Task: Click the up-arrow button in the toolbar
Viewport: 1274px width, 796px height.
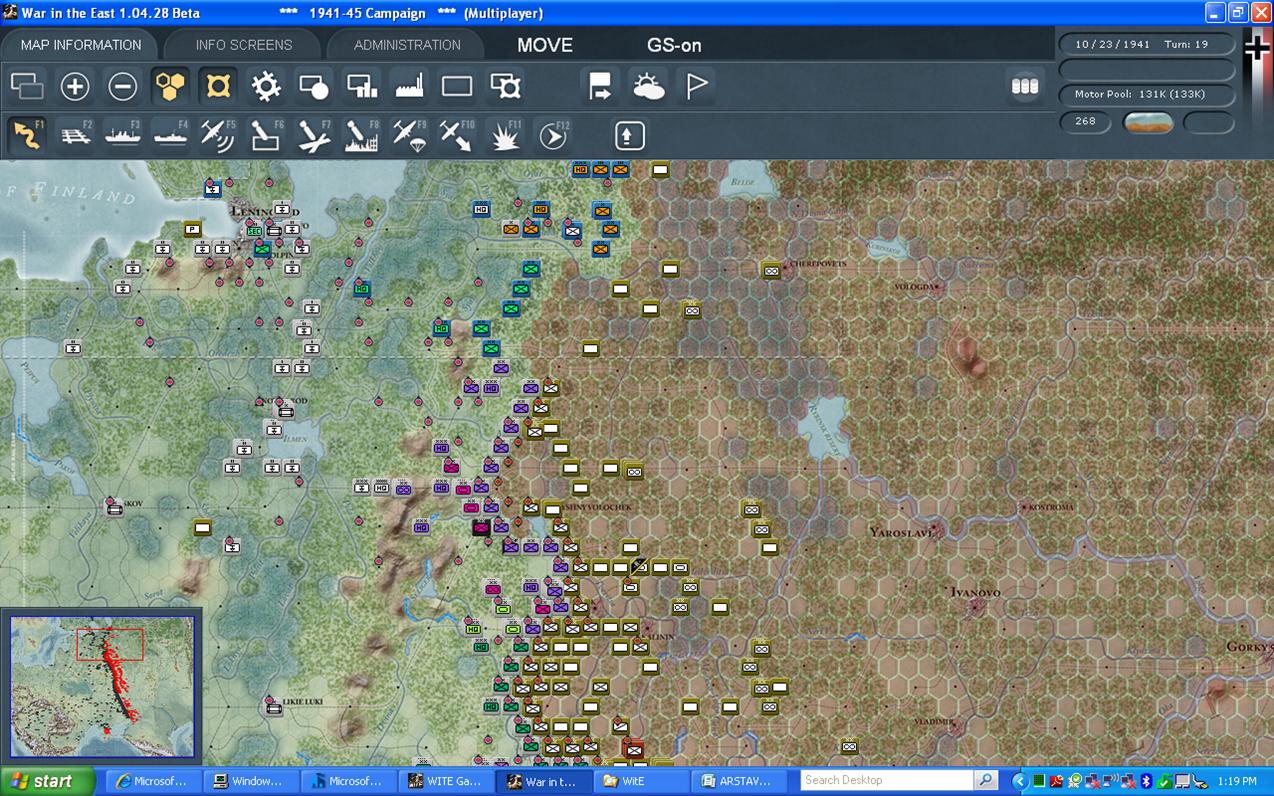Action: point(629,135)
